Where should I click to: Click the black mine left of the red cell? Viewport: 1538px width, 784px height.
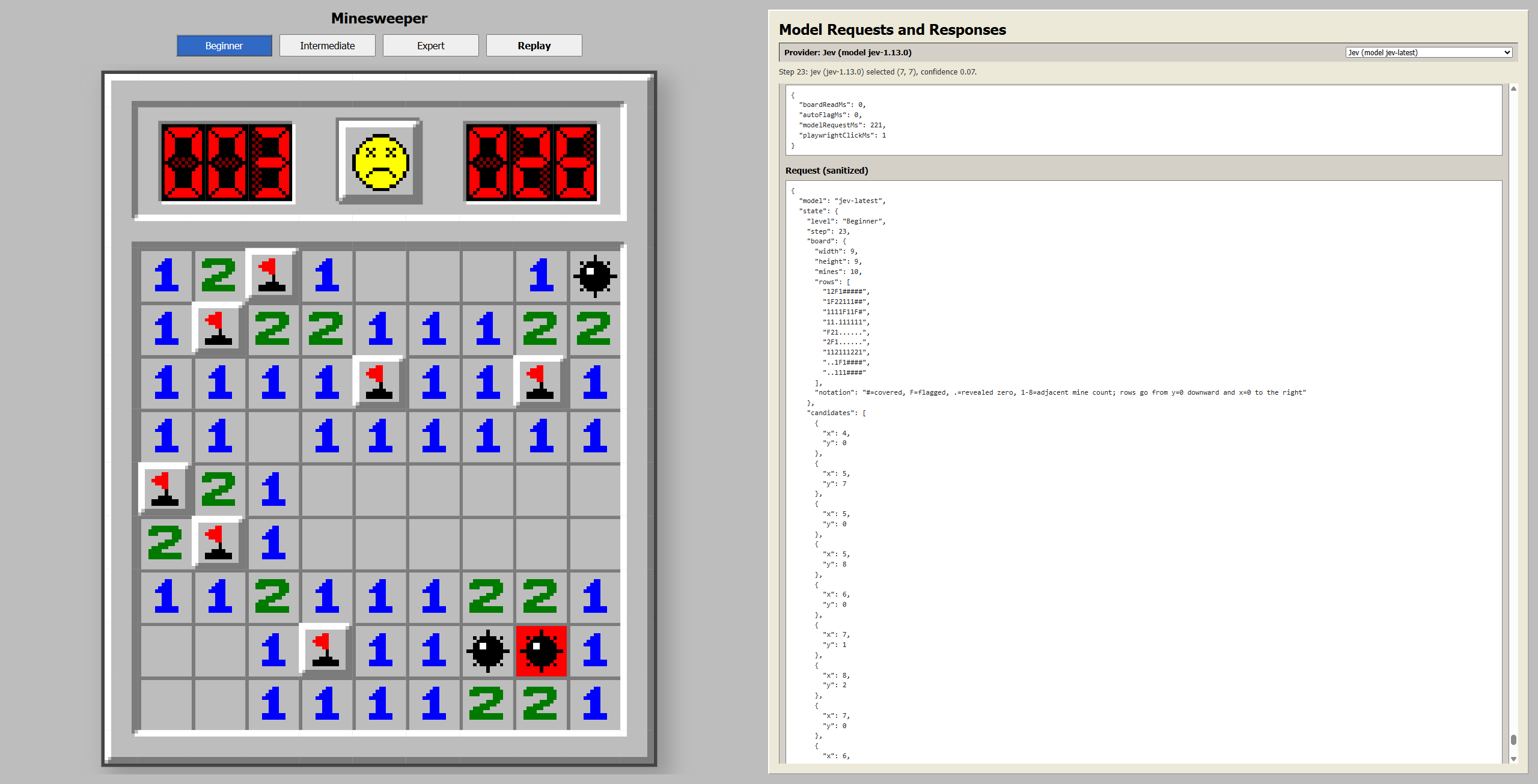[487, 650]
